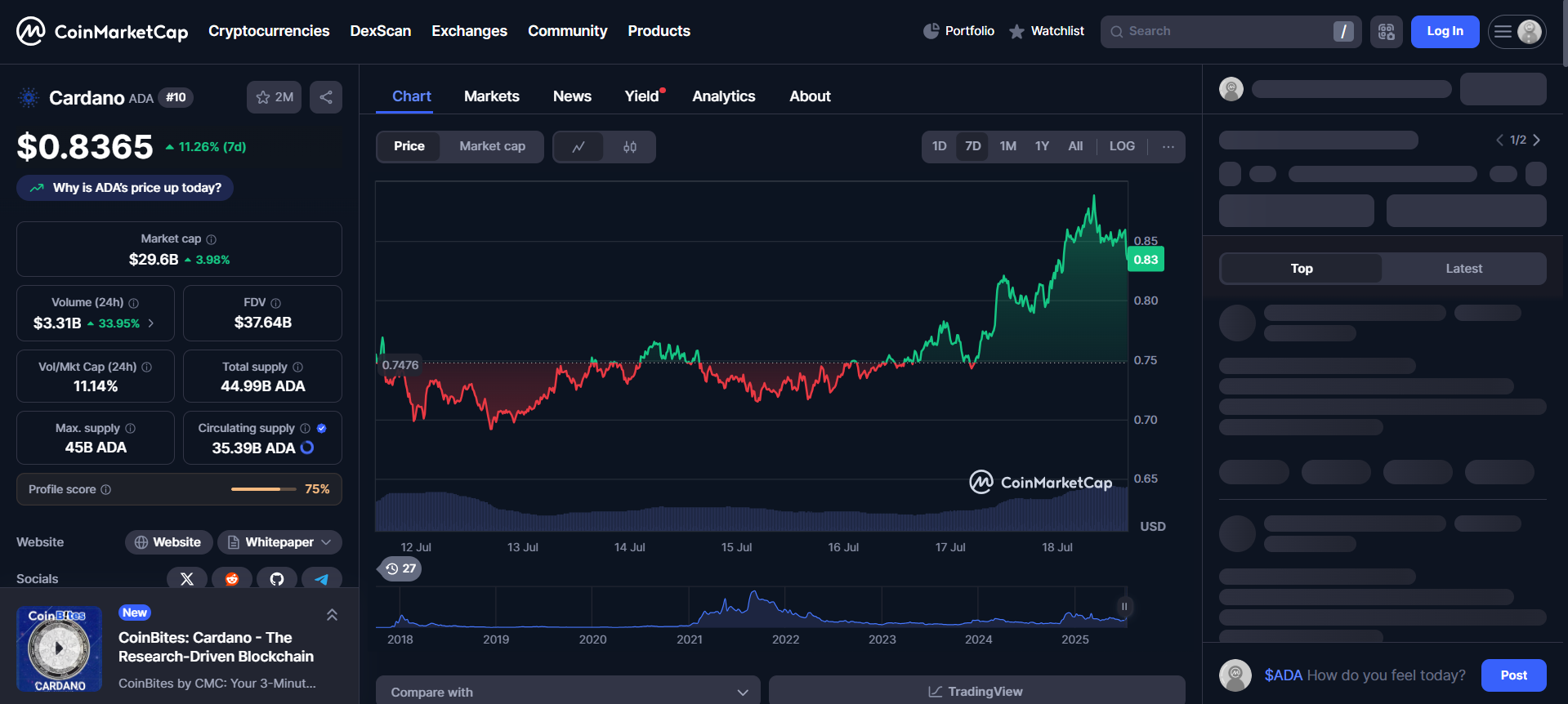Open the Markets tab
This screenshot has height=704, width=1568.
[x=492, y=96]
